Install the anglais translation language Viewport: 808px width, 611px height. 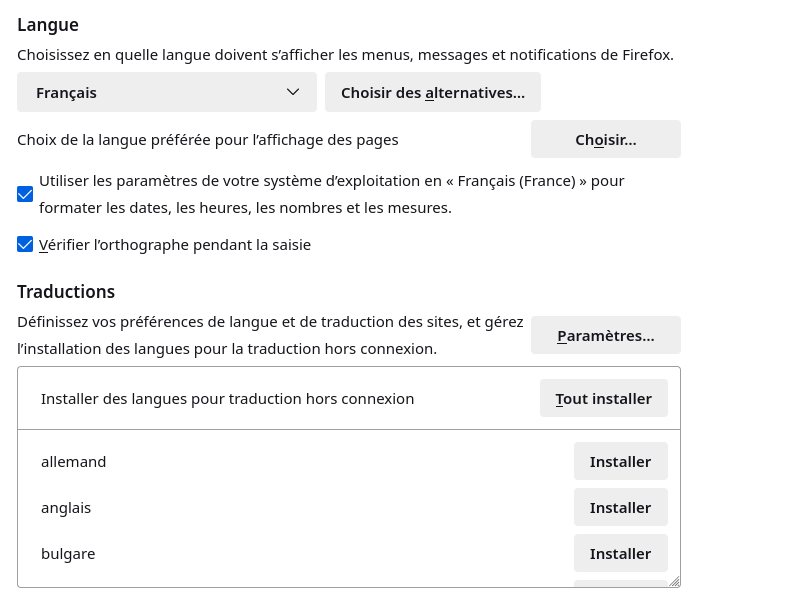coord(620,507)
